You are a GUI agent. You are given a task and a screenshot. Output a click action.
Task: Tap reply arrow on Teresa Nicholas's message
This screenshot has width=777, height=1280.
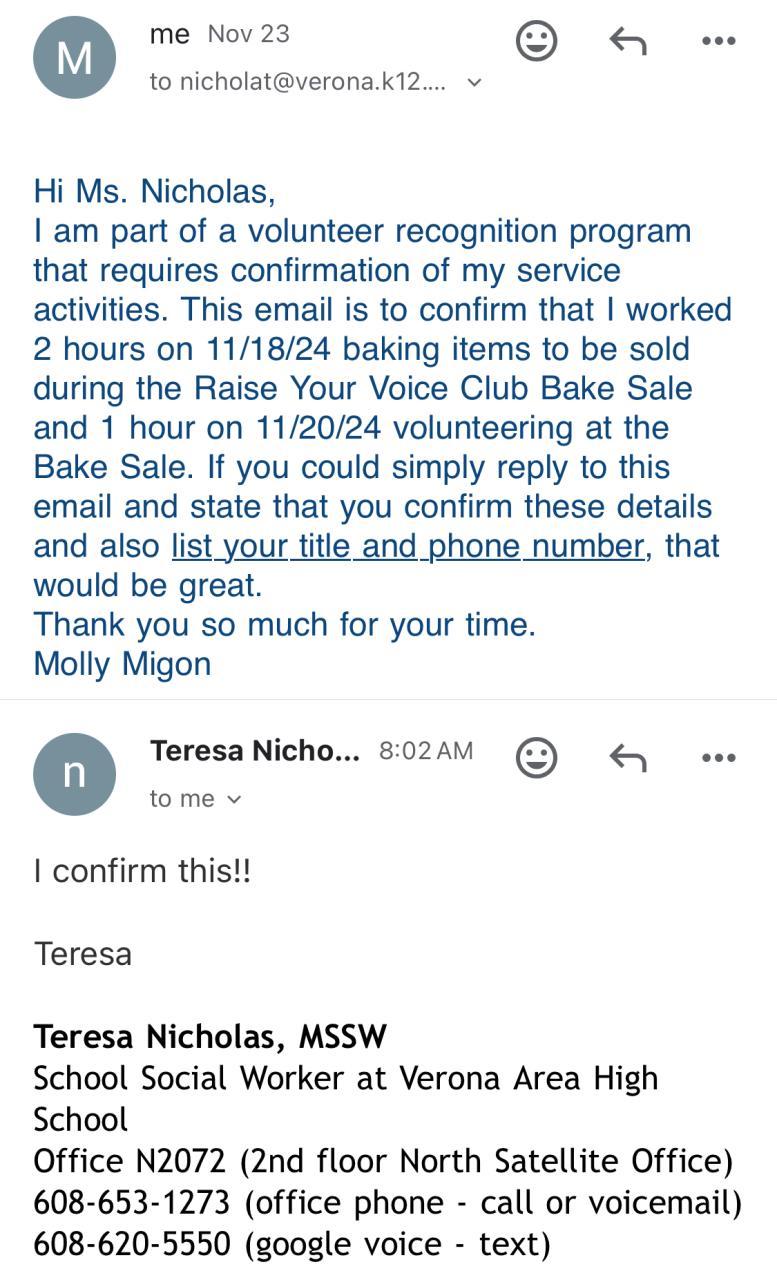click(x=628, y=758)
